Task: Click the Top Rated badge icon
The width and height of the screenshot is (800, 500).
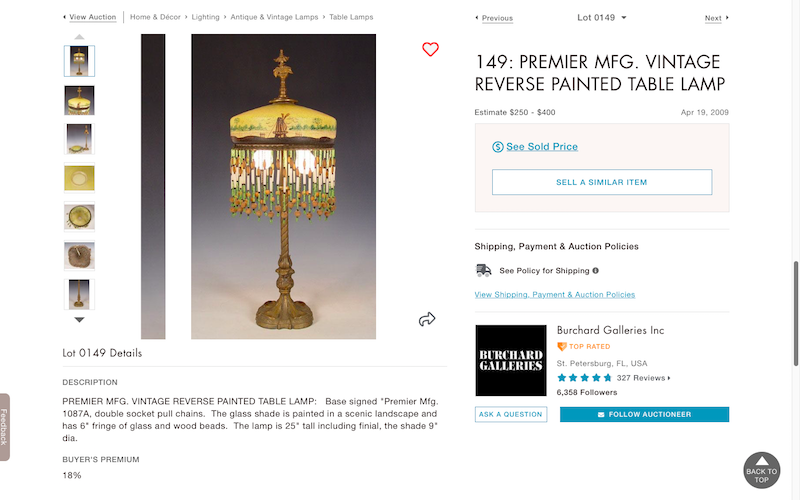Action: tap(562, 346)
